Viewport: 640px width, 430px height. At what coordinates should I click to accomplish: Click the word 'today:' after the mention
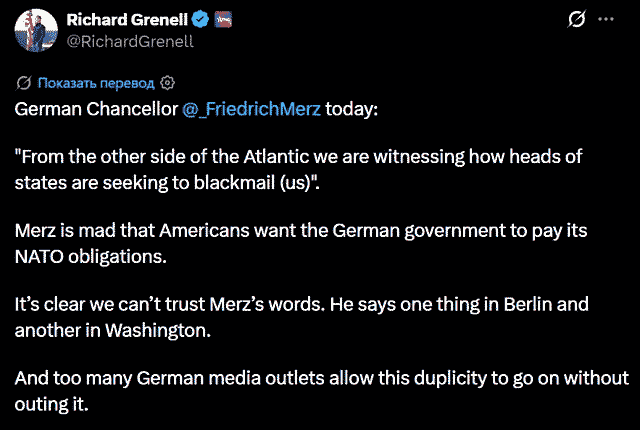click(x=351, y=109)
